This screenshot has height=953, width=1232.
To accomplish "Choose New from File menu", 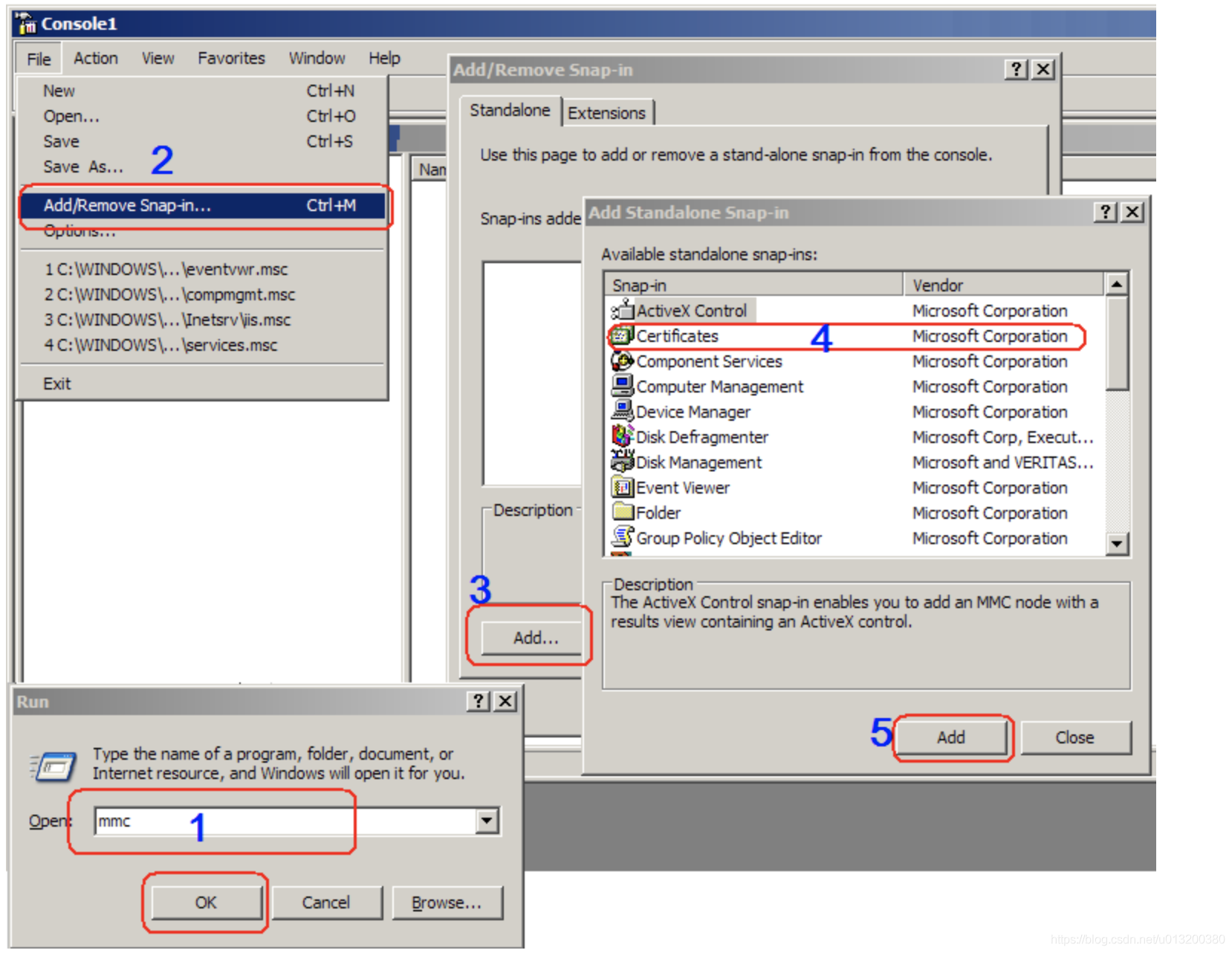I will pyautogui.click(x=202, y=91).
